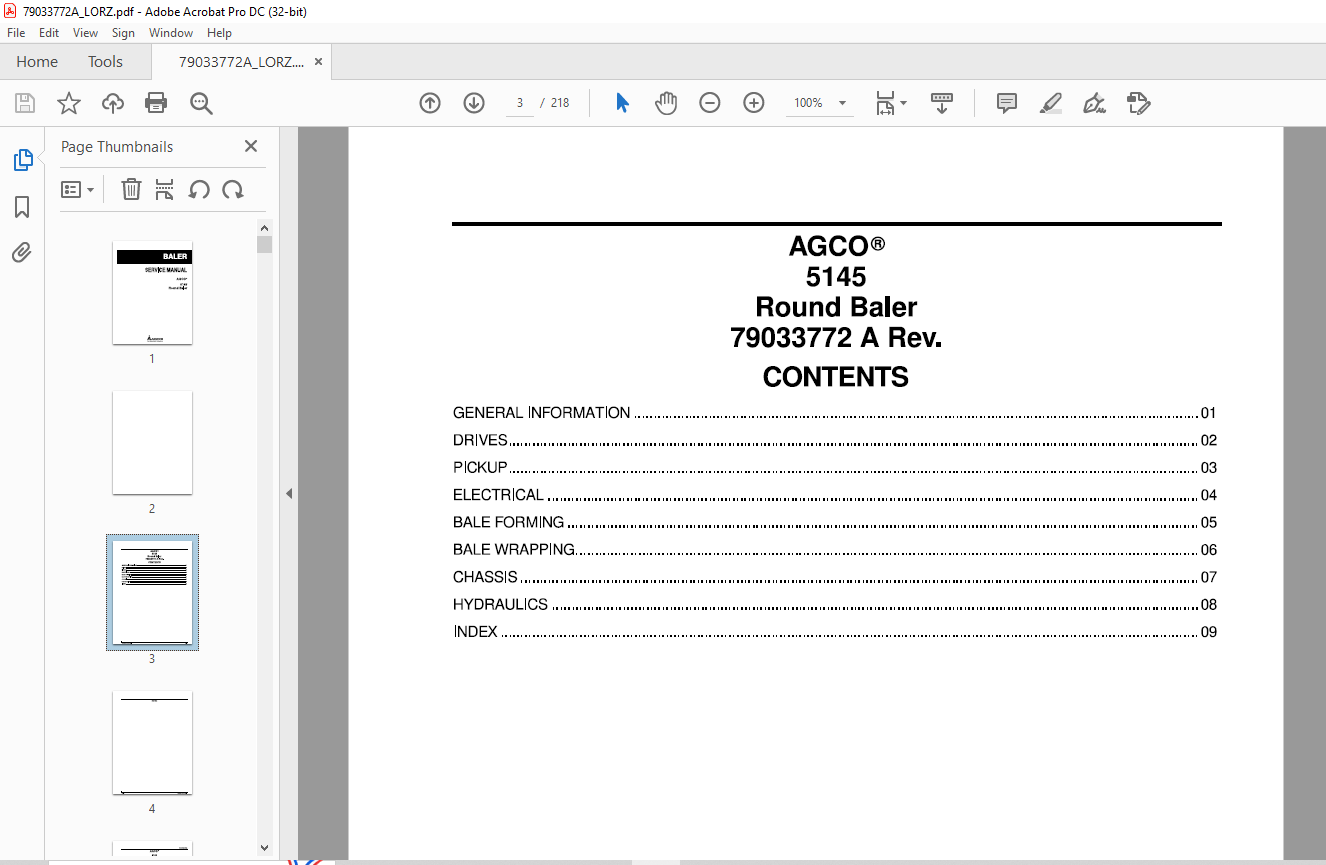Click the stamp/request signature icon
Viewport: 1326px width, 865px height.
point(1139,103)
